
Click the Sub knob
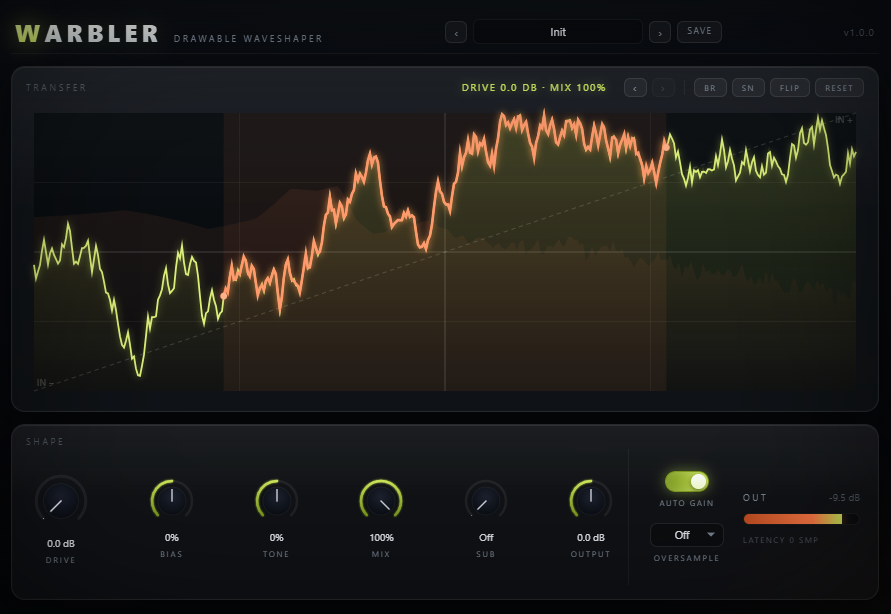(x=486, y=500)
